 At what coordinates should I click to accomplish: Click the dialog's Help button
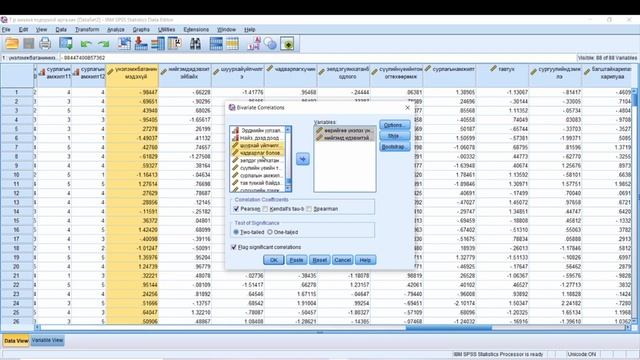pos(365,260)
